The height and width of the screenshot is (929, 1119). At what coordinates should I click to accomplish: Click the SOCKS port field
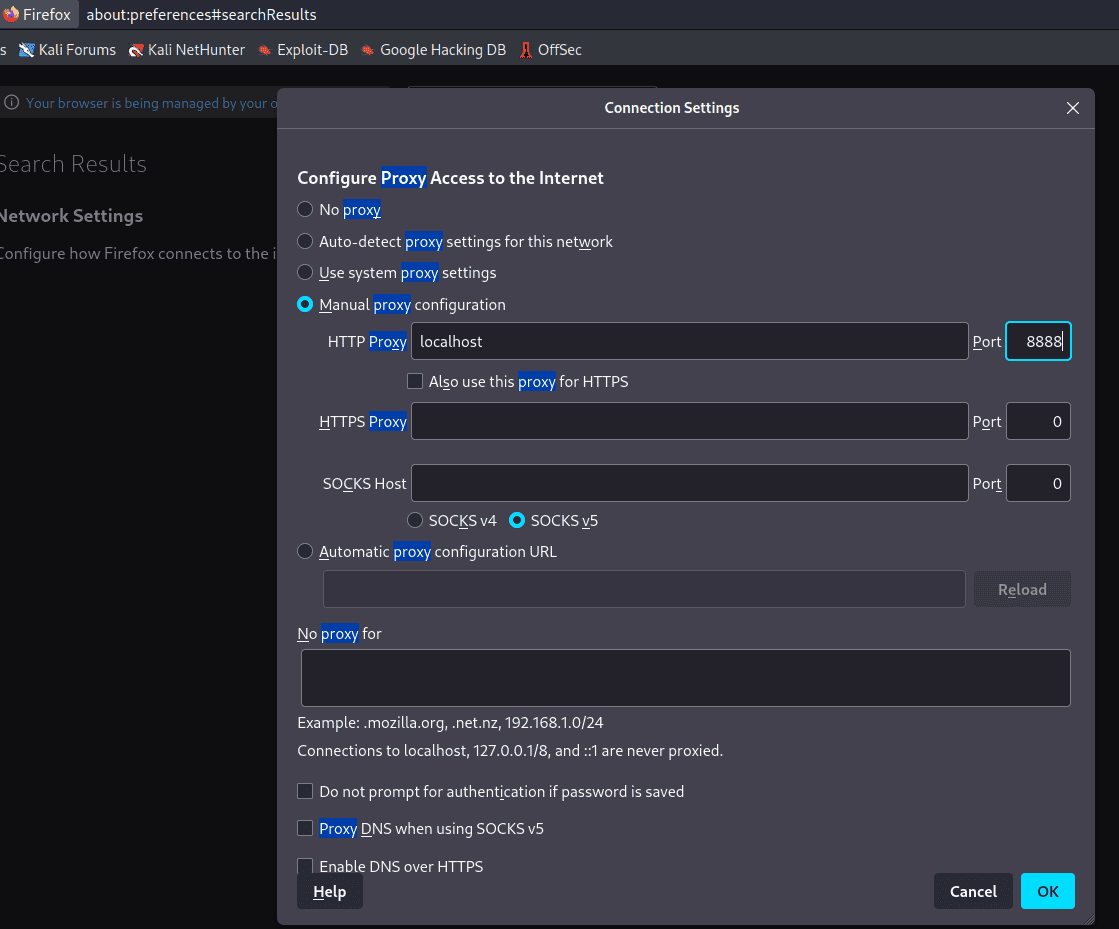[x=1038, y=483]
